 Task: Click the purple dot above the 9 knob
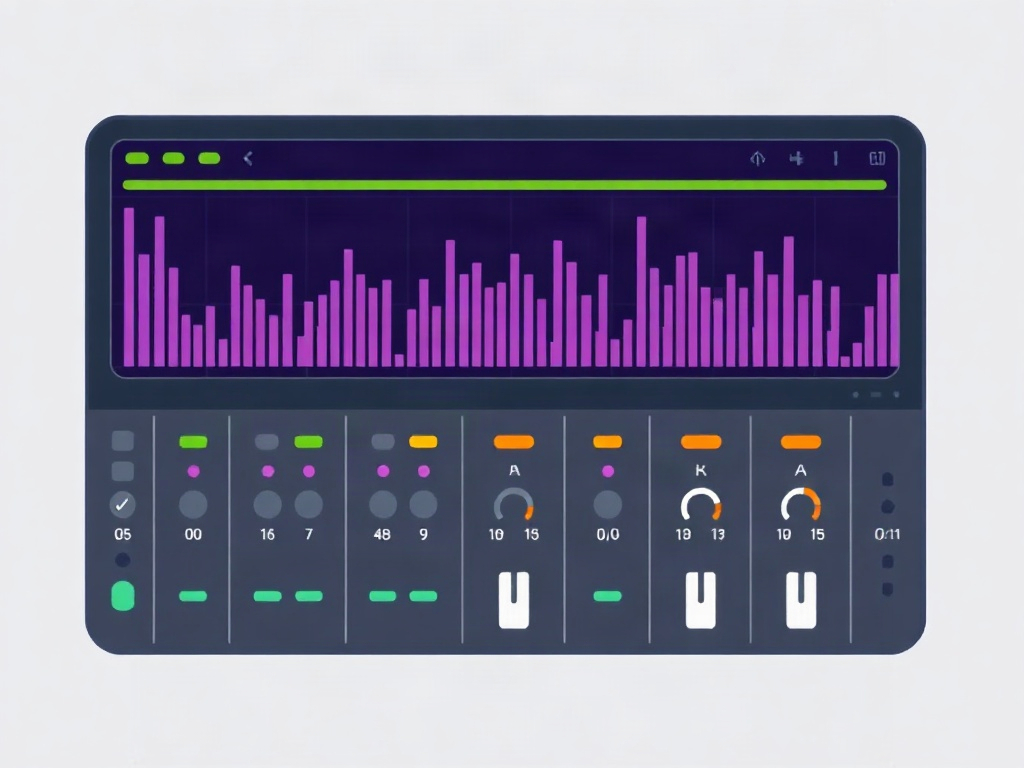[x=424, y=471]
